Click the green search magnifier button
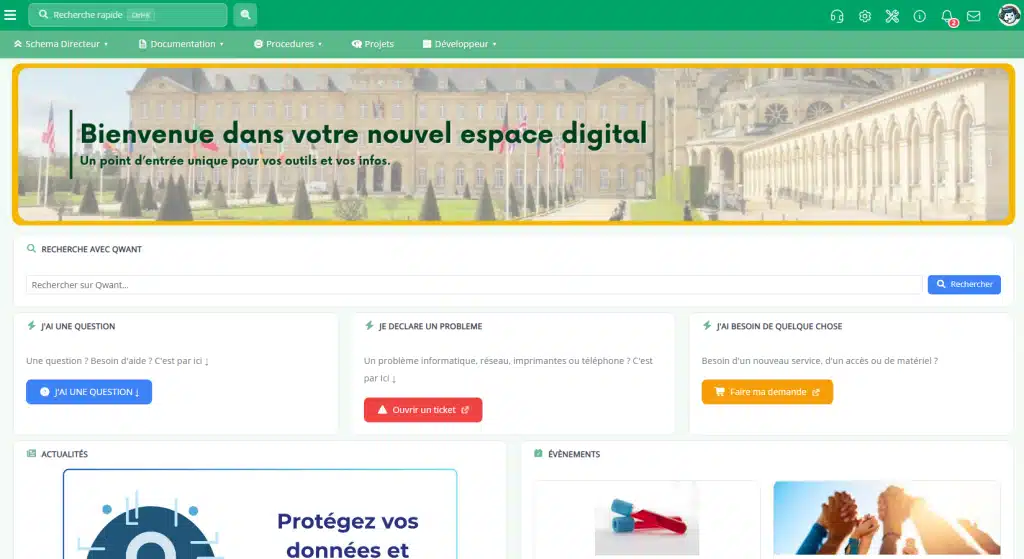The image size is (1024, 559). pyautogui.click(x=246, y=14)
